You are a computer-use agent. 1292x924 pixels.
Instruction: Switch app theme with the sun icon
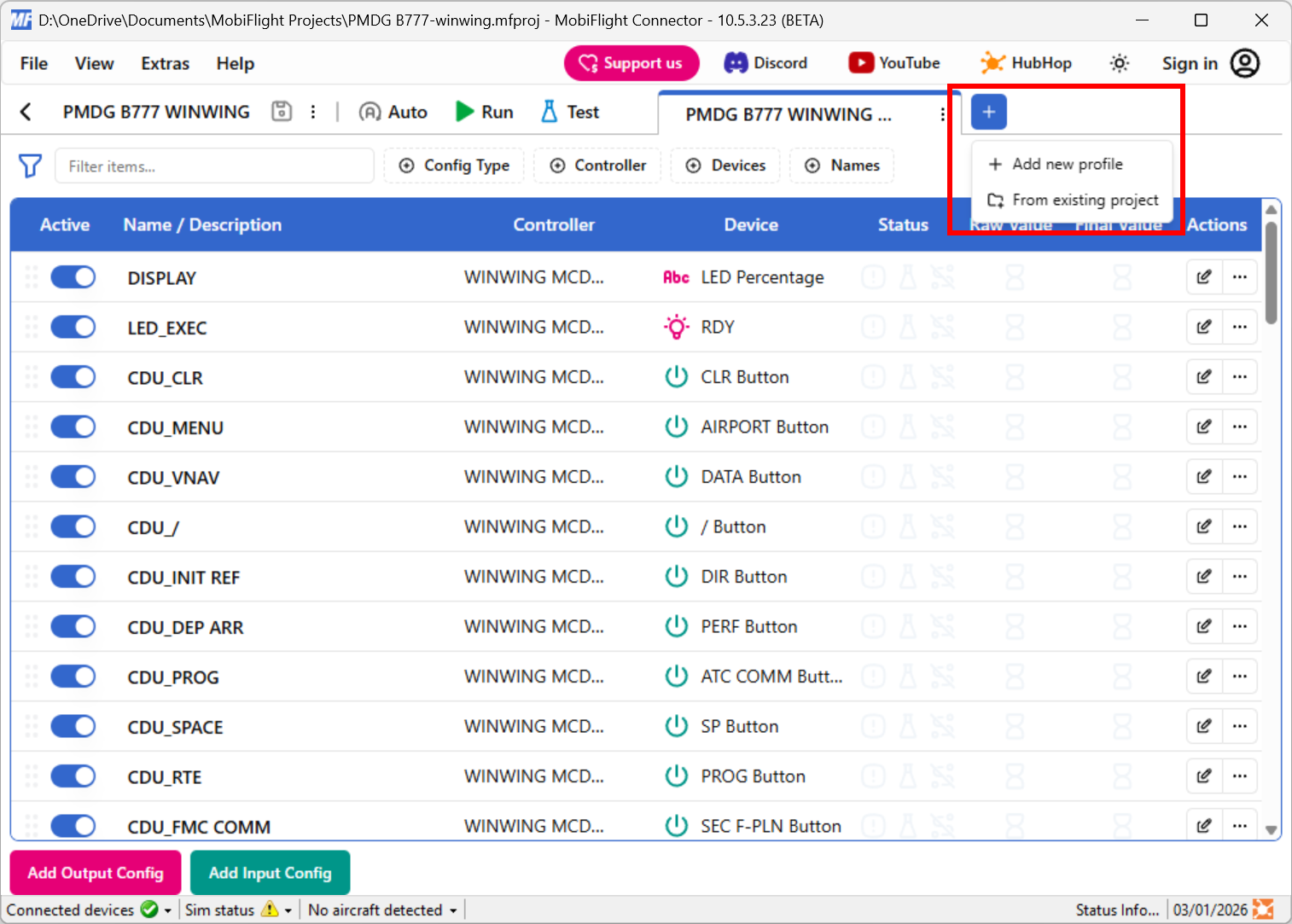coord(1119,62)
